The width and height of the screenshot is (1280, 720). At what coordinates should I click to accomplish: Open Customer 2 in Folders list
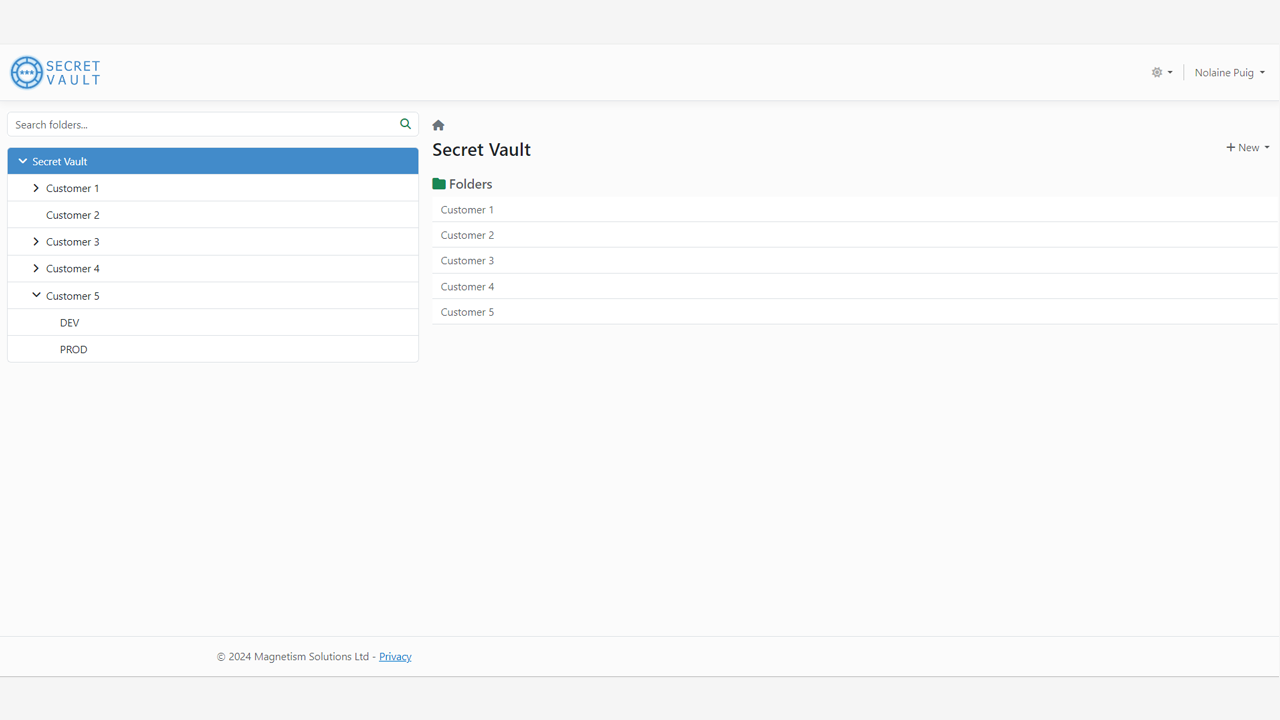click(x=855, y=235)
